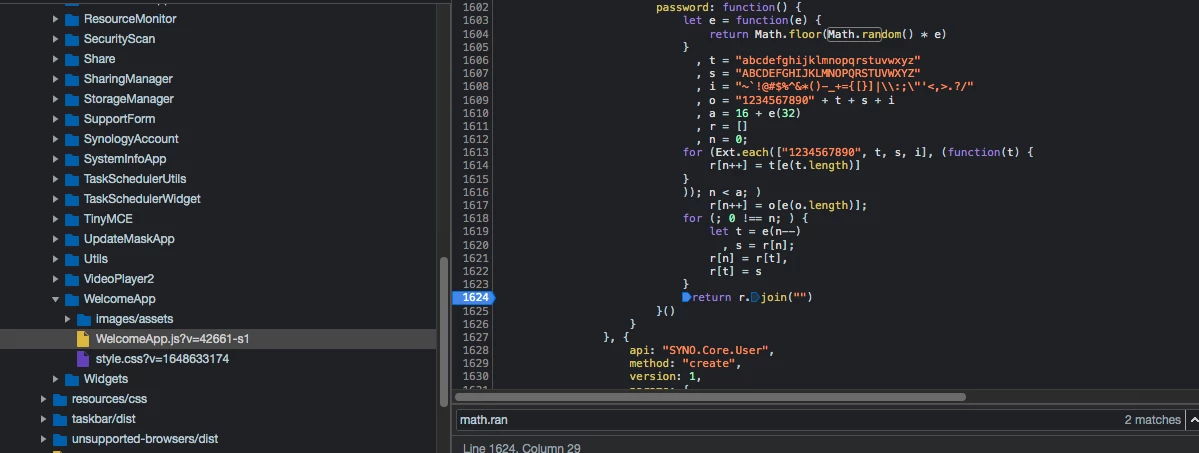
Task: Toggle the breakpoint on line 1624
Action: 474,297
